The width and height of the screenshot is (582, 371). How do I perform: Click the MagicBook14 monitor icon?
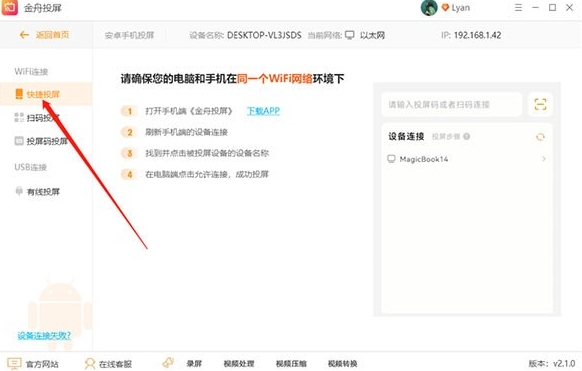[x=391, y=159]
